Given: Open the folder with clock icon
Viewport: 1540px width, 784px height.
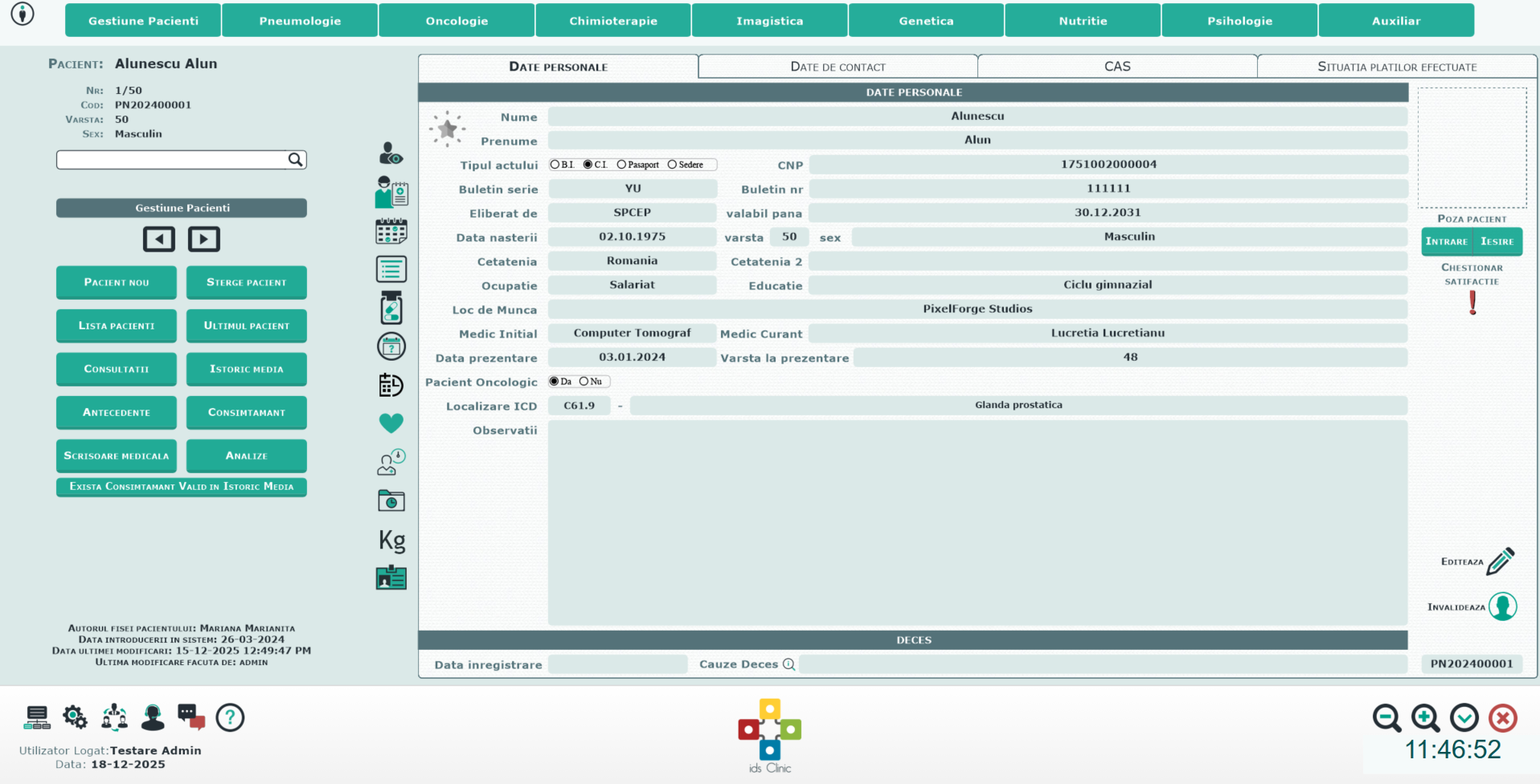Looking at the screenshot, I should [391, 500].
